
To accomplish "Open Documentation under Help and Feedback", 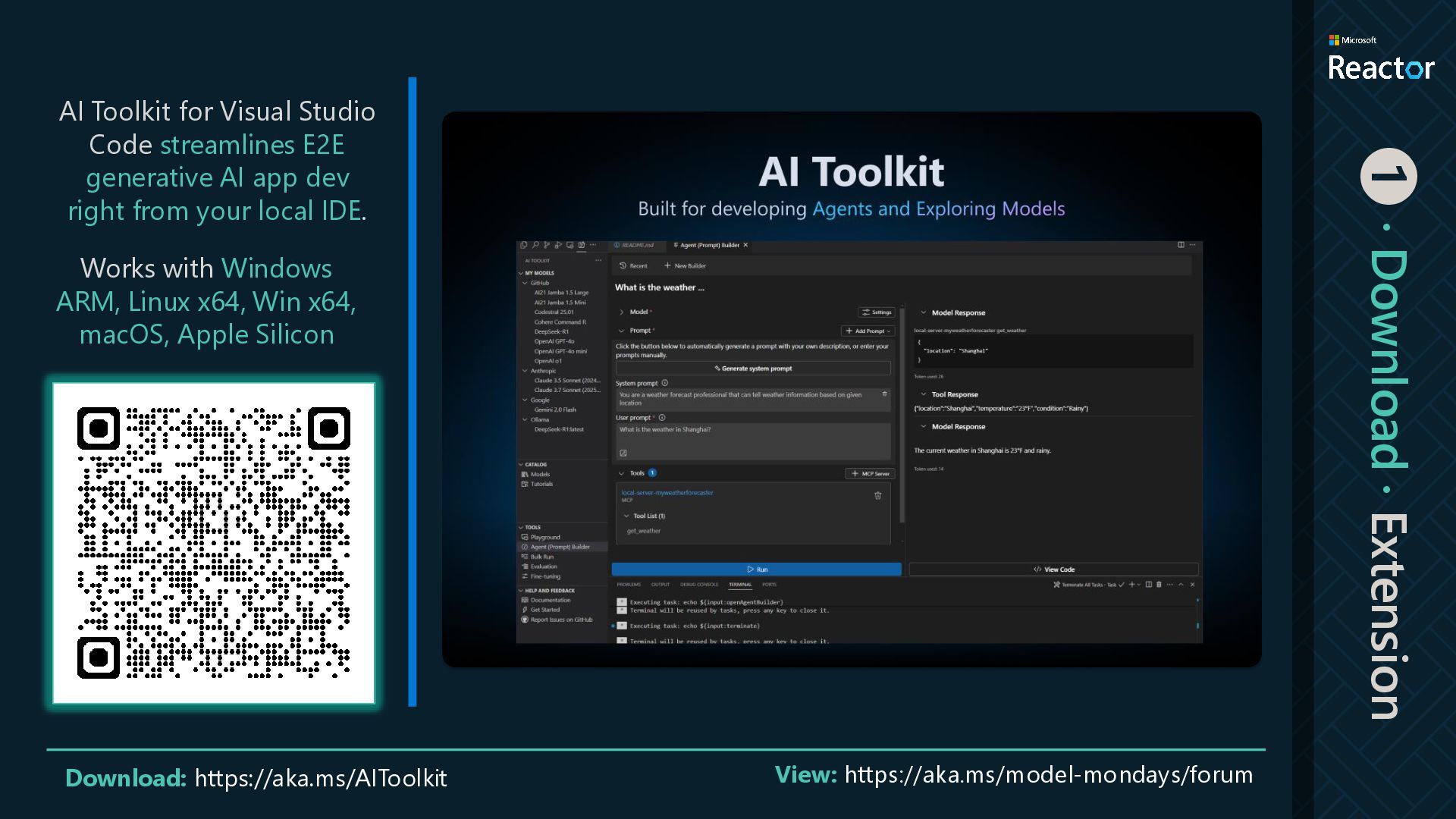I will tap(546, 600).
